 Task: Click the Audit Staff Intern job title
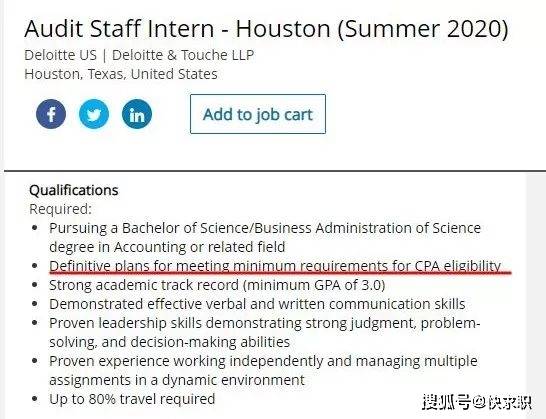pyautogui.click(x=266, y=28)
